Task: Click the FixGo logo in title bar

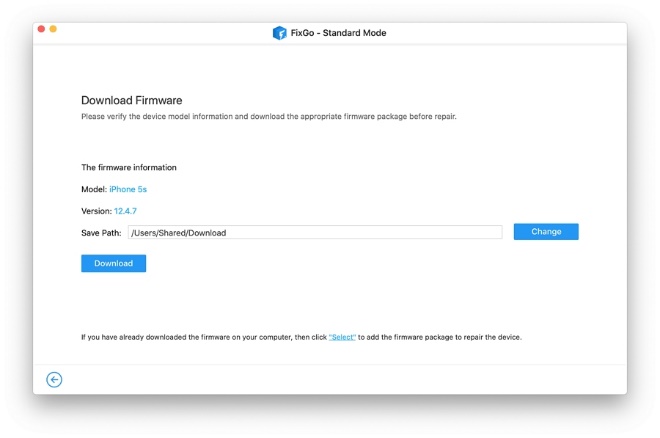Action: pyautogui.click(x=280, y=33)
